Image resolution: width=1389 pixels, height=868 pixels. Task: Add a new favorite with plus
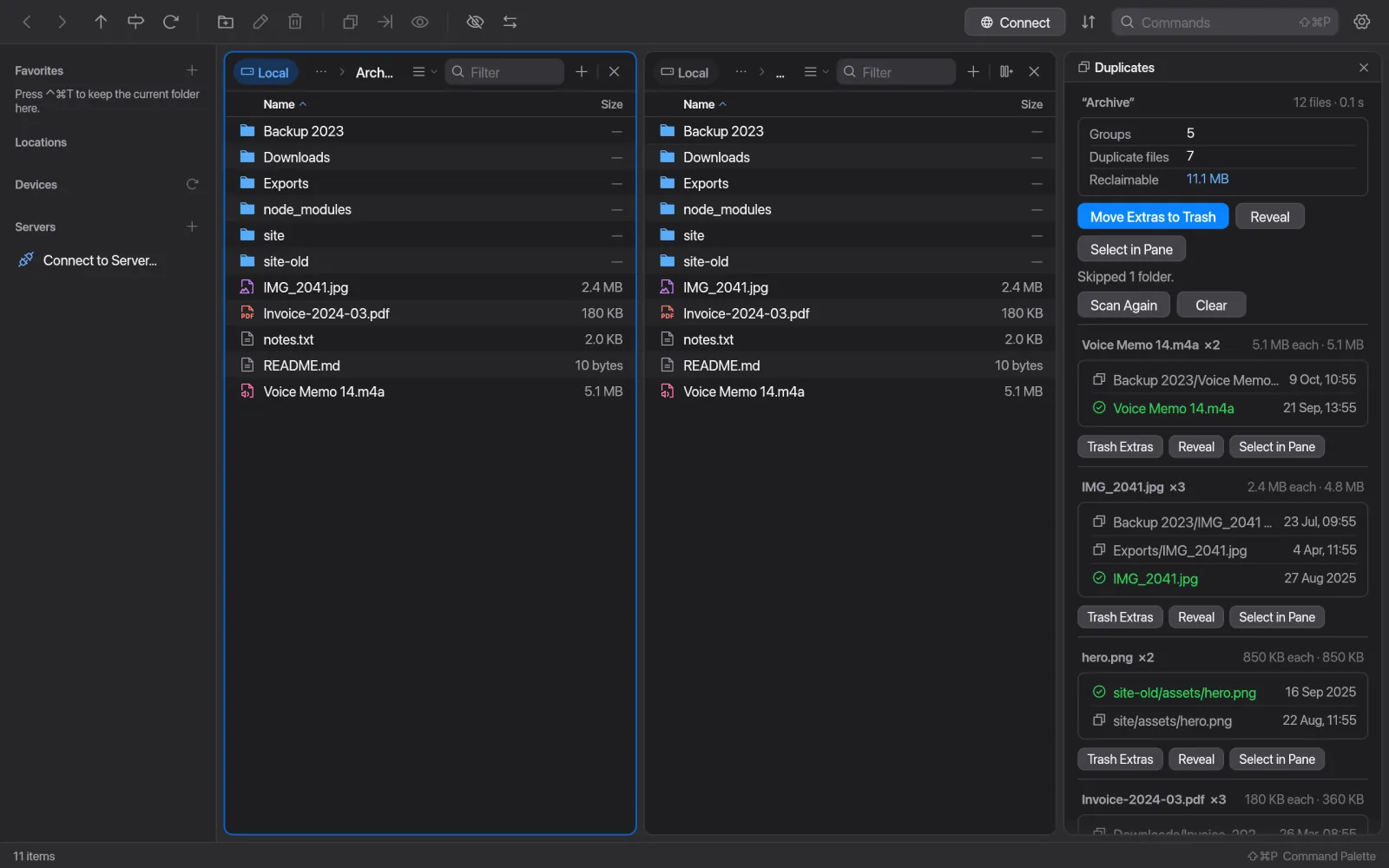(192, 70)
